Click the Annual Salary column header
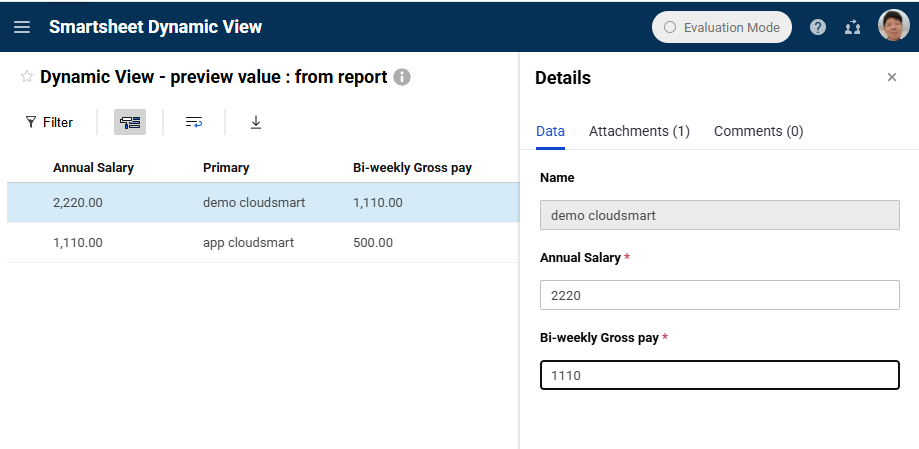919x449 pixels. point(93,168)
